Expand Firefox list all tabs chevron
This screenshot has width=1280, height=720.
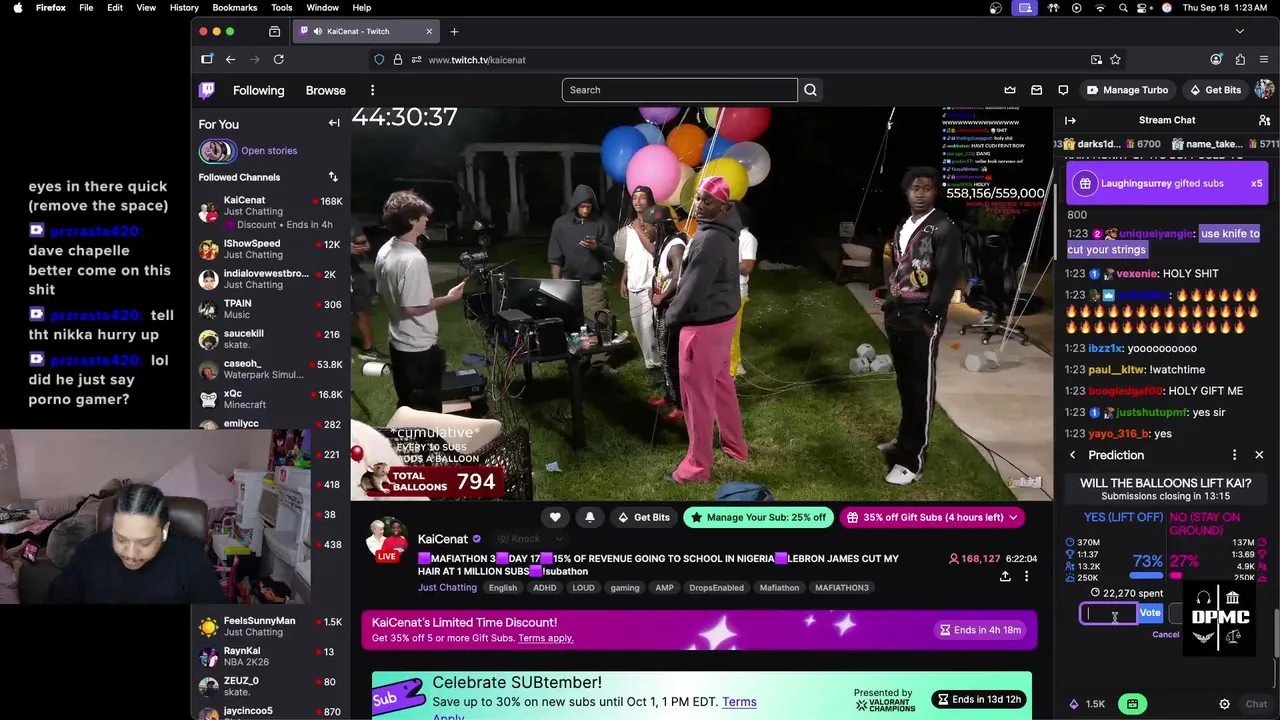[1239, 32]
